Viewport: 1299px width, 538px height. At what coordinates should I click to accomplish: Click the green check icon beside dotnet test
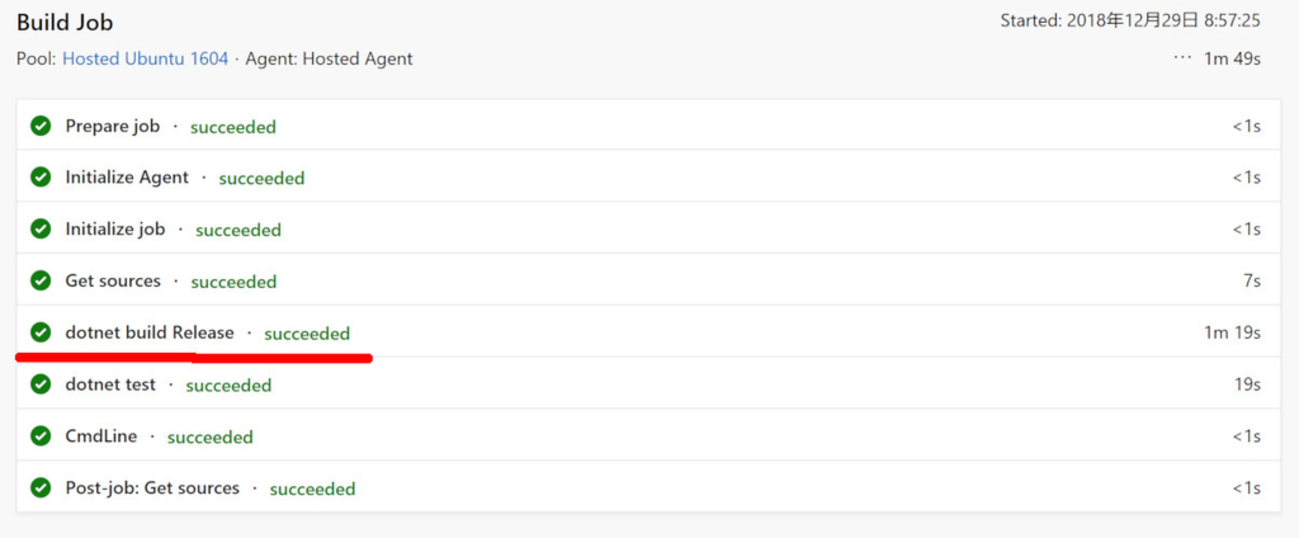[40, 385]
